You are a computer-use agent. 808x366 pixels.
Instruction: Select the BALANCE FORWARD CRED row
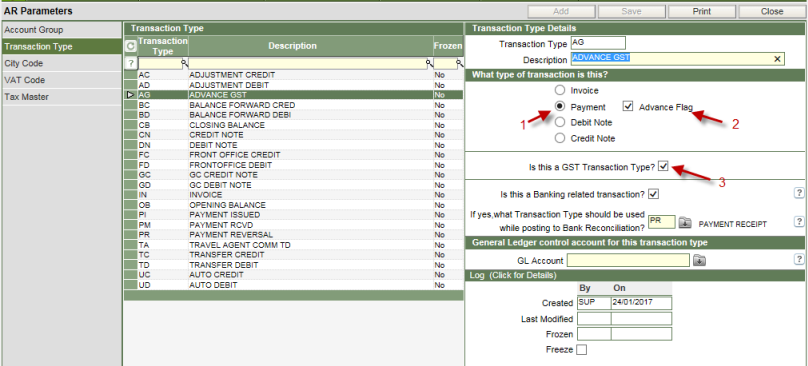294,105
